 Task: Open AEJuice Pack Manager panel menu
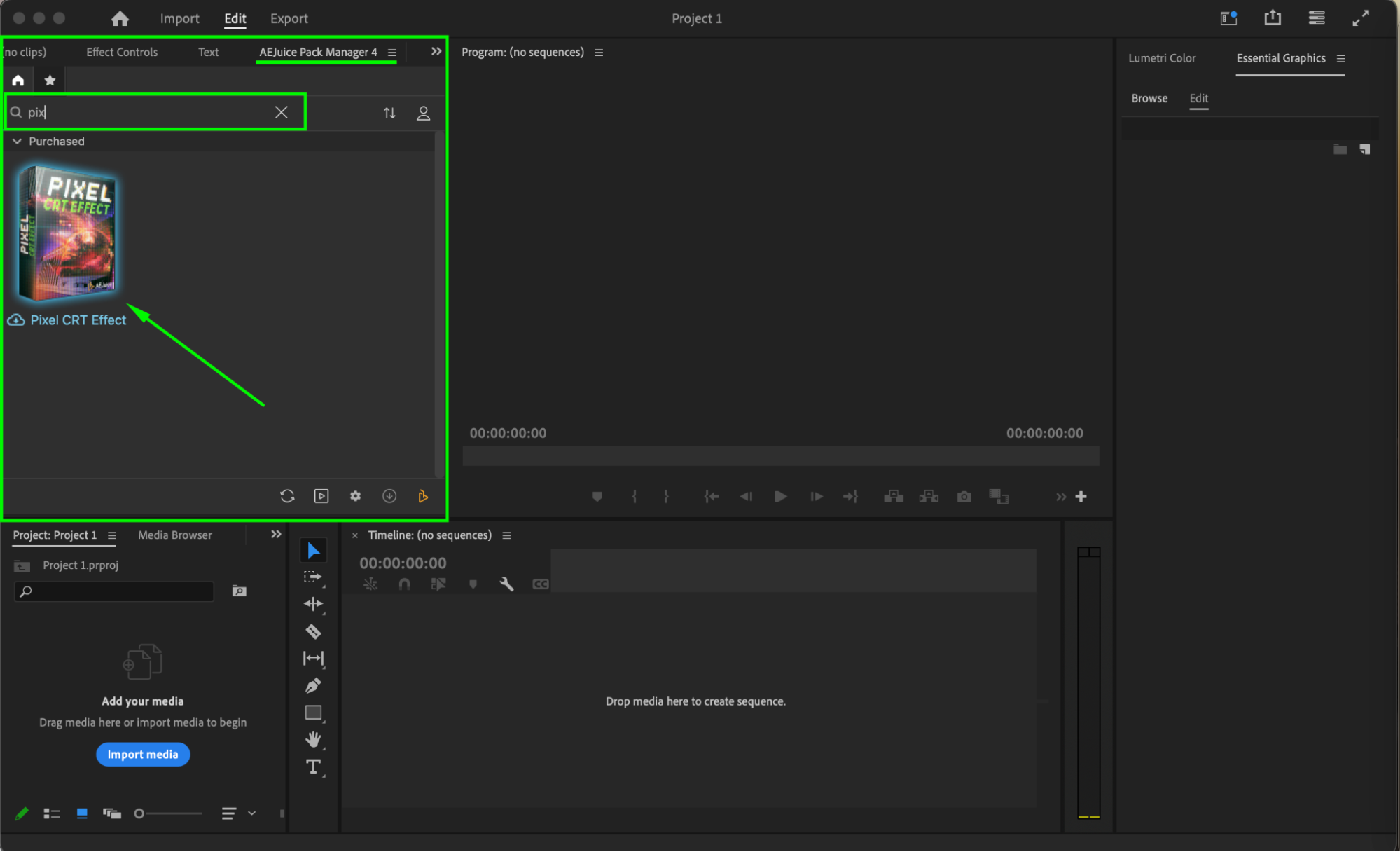(x=392, y=53)
